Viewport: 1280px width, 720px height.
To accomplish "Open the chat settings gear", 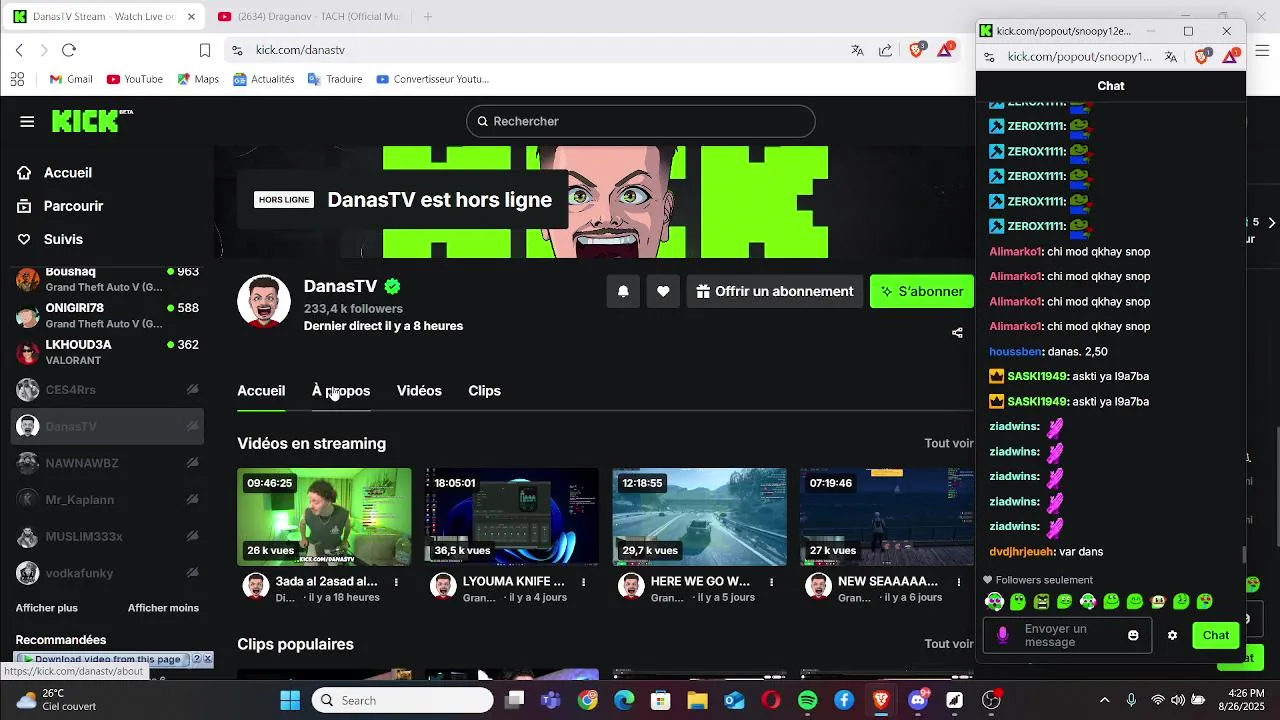I will tap(1172, 635).
